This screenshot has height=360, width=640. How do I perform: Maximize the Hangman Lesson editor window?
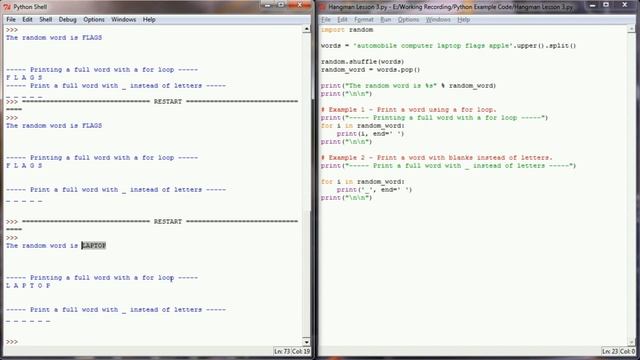click(606, 5)
